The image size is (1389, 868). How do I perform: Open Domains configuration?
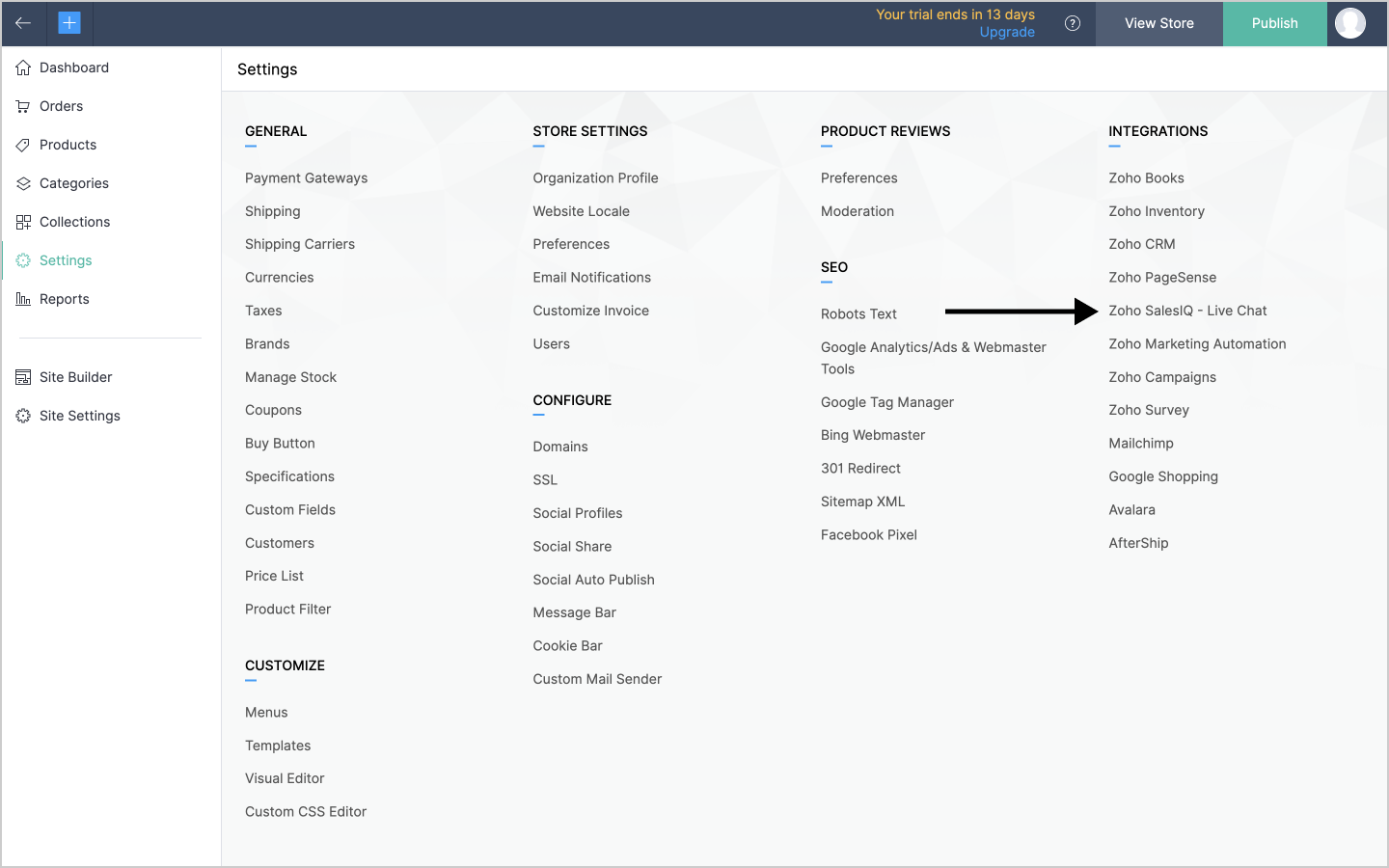tap(560, 447)
